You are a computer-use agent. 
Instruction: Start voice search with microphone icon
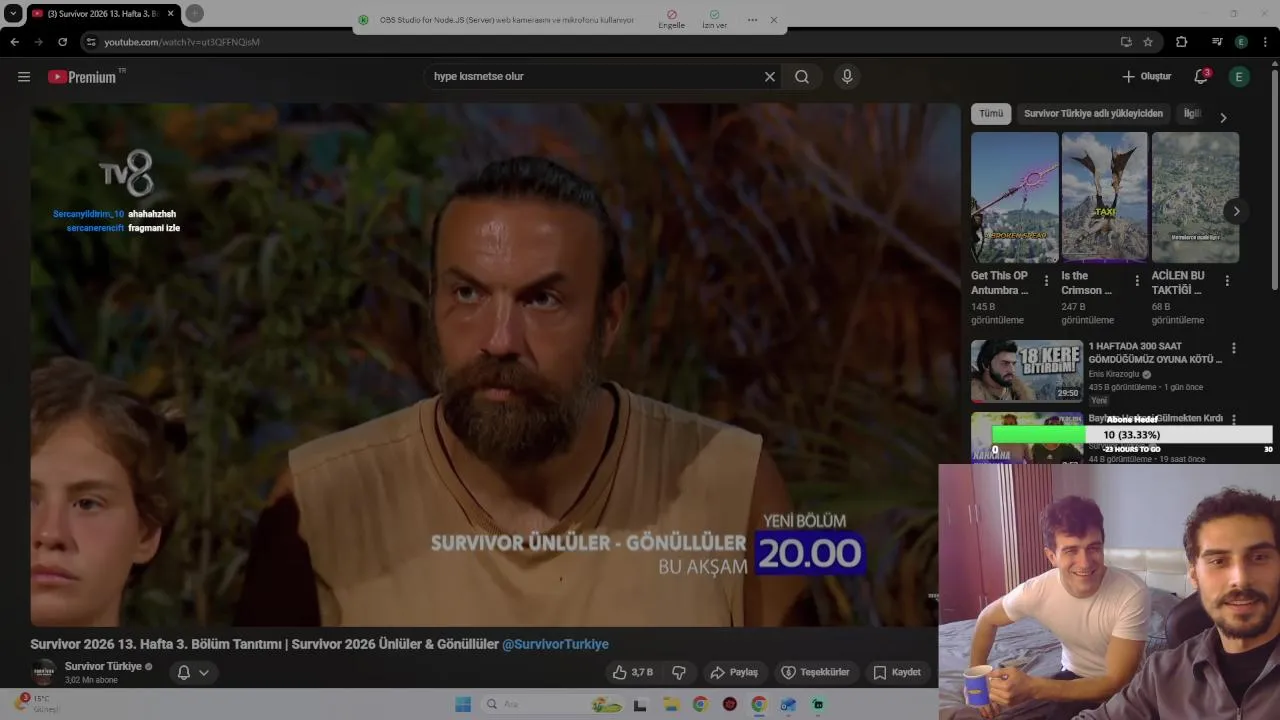click(847, 77)
